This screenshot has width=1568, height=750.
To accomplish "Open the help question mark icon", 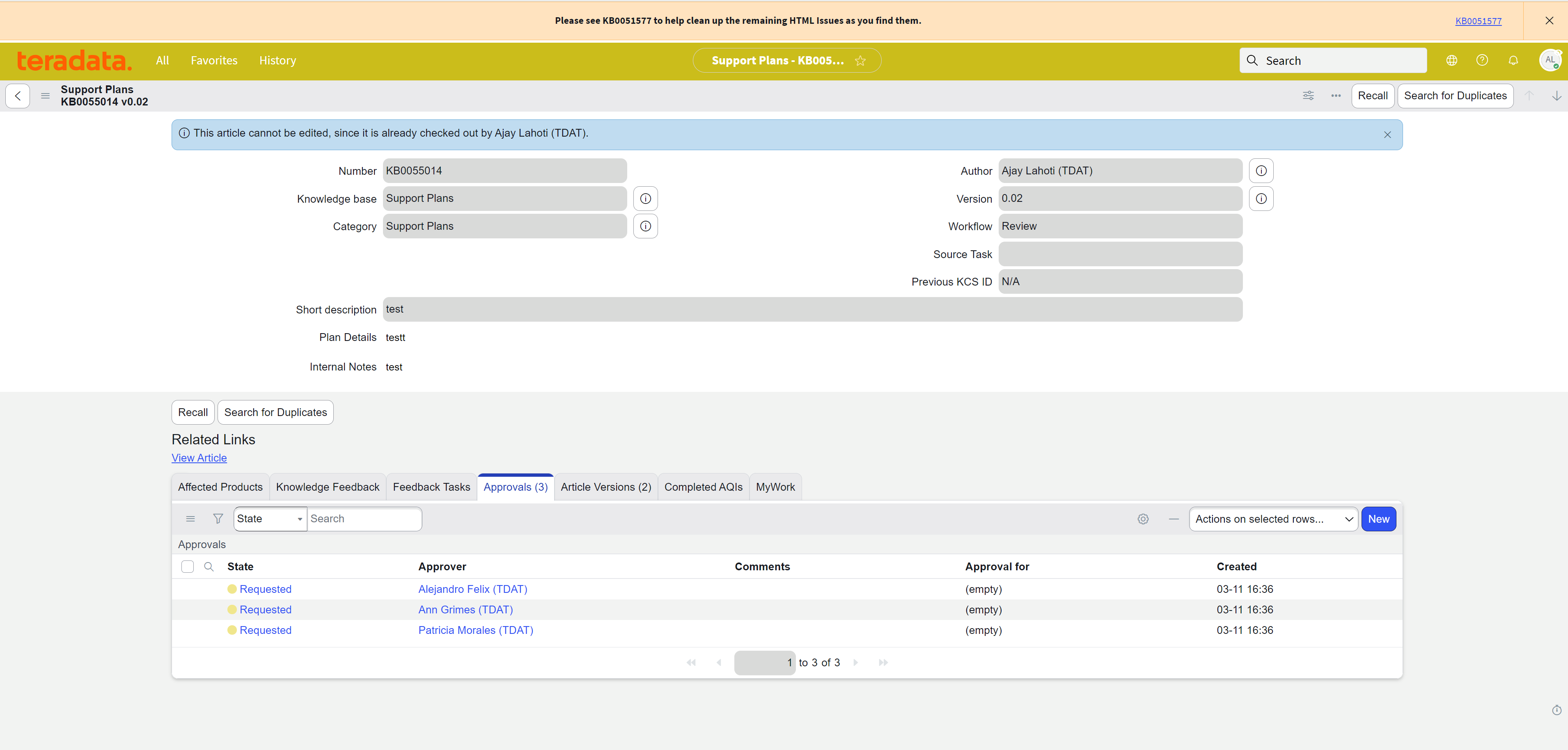I will tap(1482, 60).
